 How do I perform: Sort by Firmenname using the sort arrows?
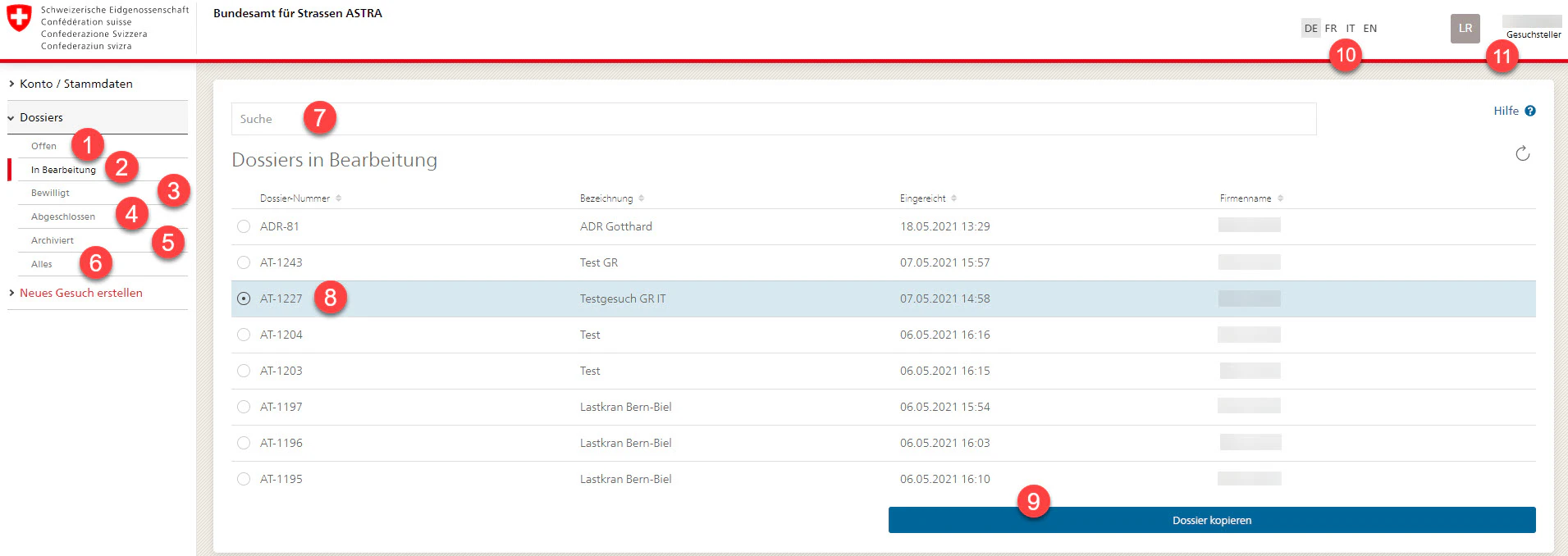pyautogui.click(x=1280, y=198)
